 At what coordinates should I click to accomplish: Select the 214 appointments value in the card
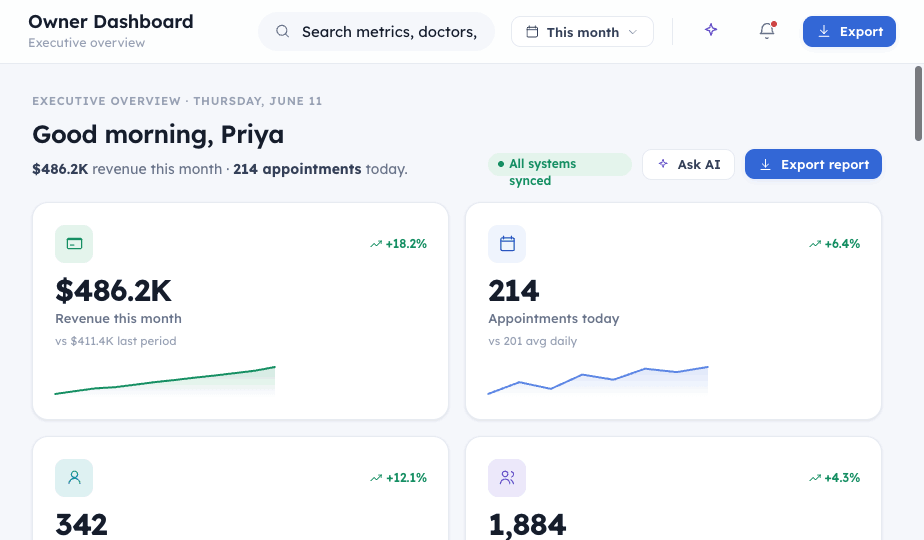point(514,291)
